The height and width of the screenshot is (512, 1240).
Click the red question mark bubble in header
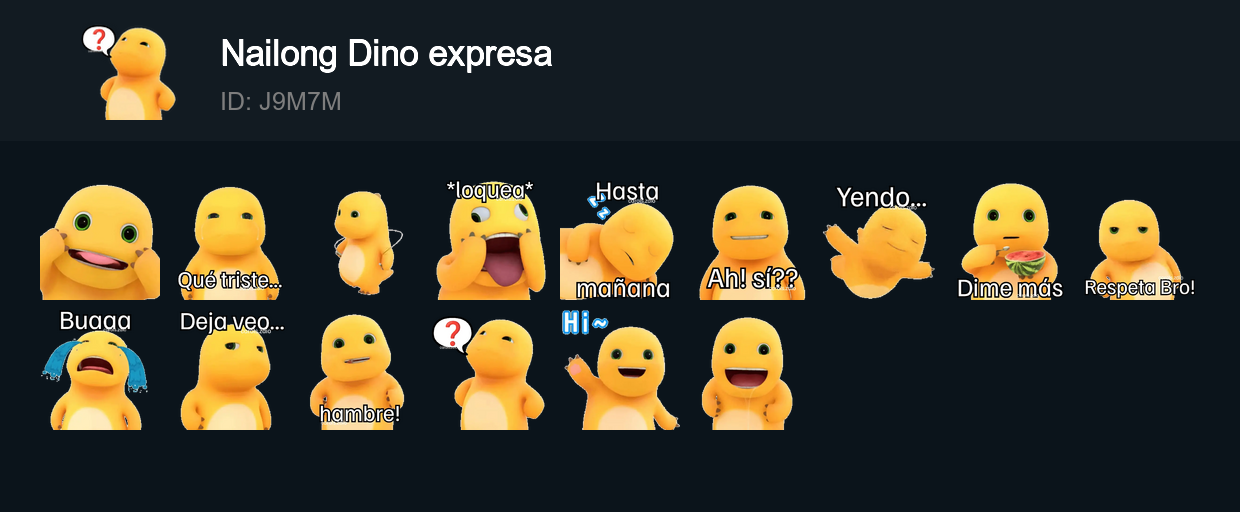(97, 40)
